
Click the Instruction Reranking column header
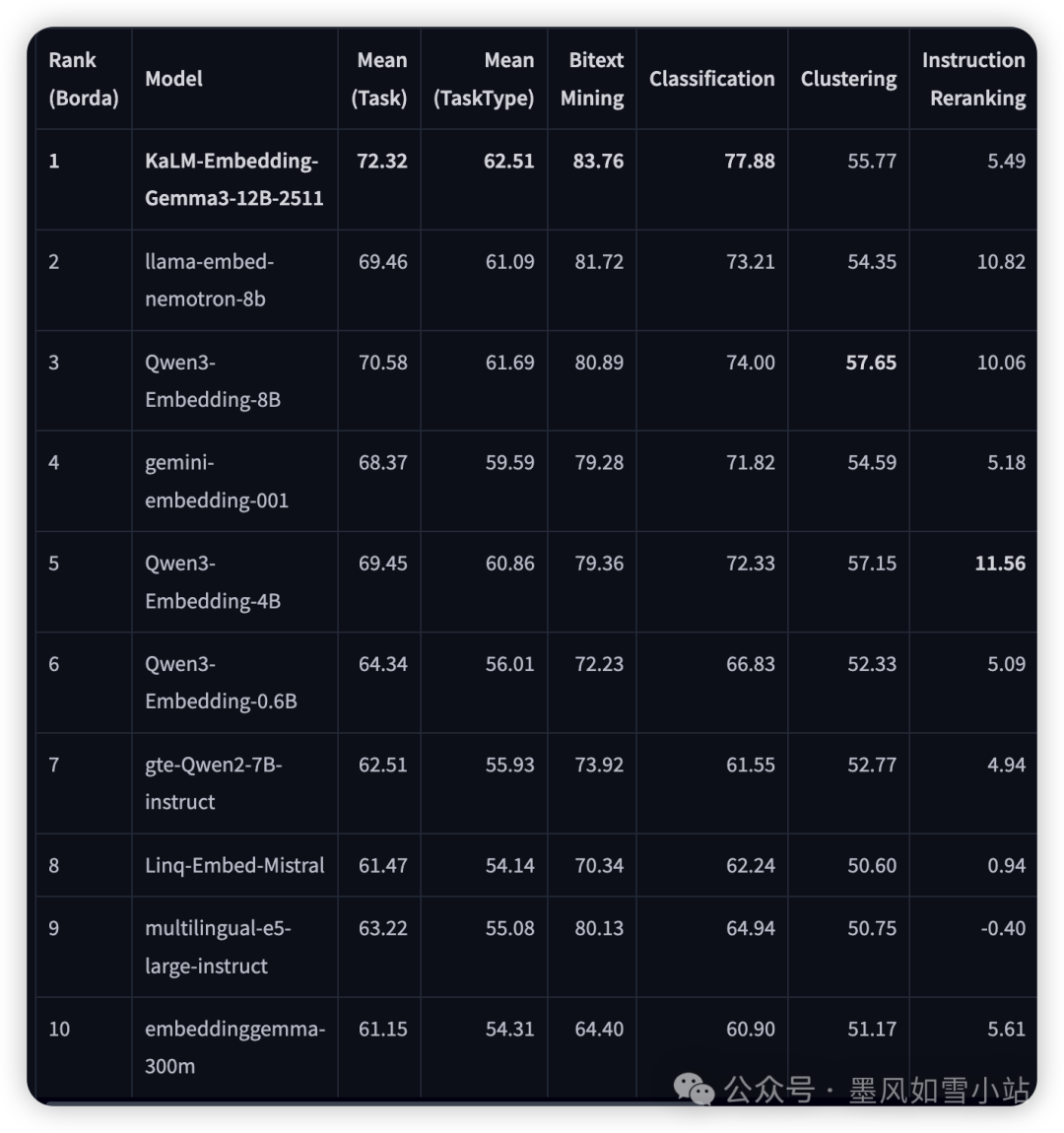pos(973,79)
